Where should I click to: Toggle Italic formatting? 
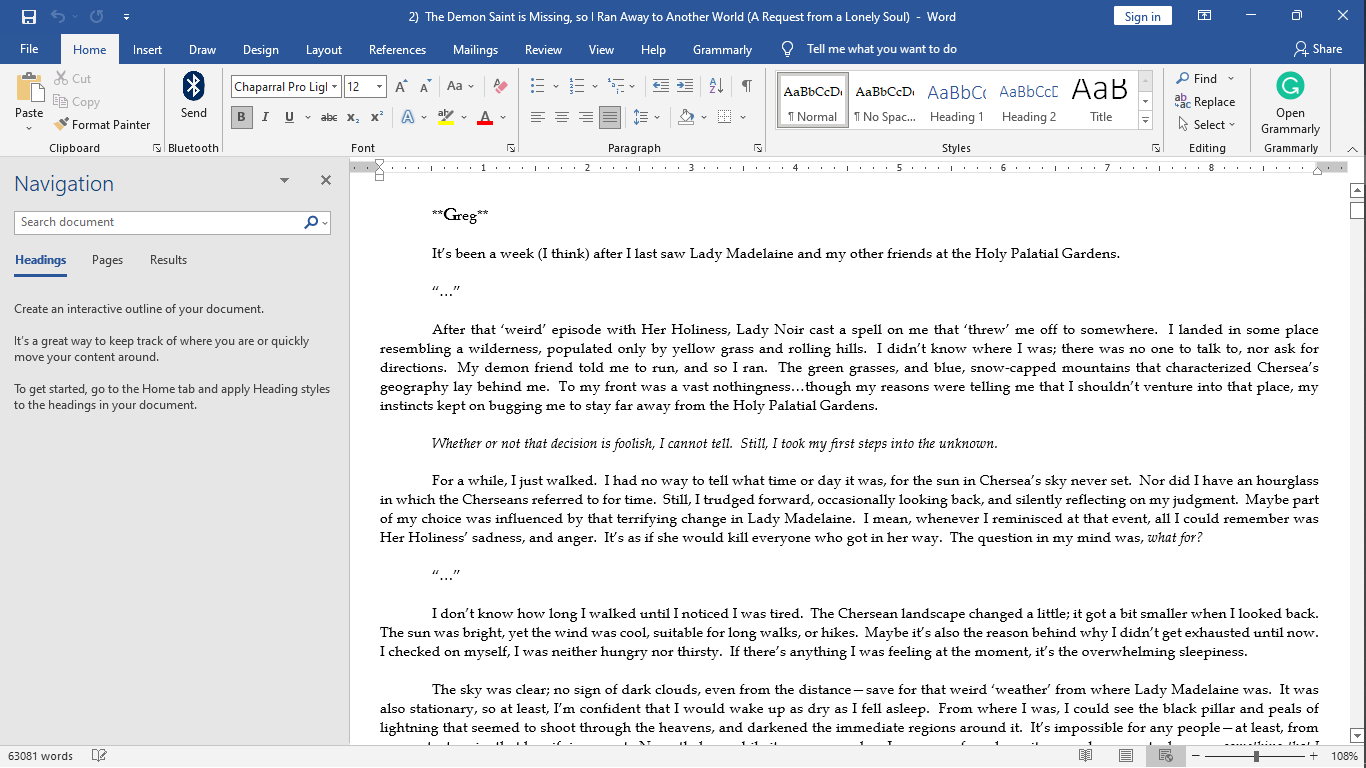(265, 117)
